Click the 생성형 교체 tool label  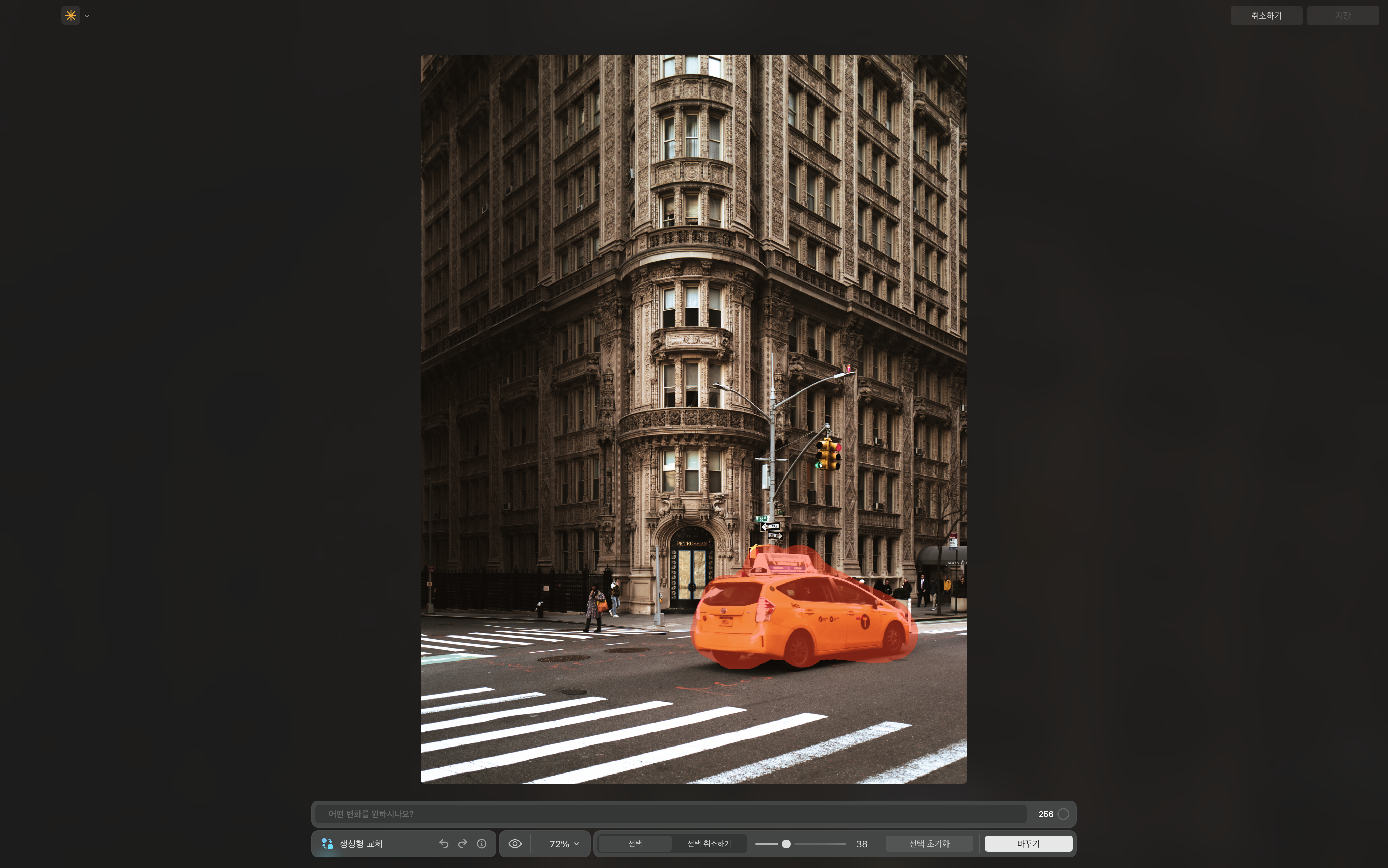click(361, 843)
